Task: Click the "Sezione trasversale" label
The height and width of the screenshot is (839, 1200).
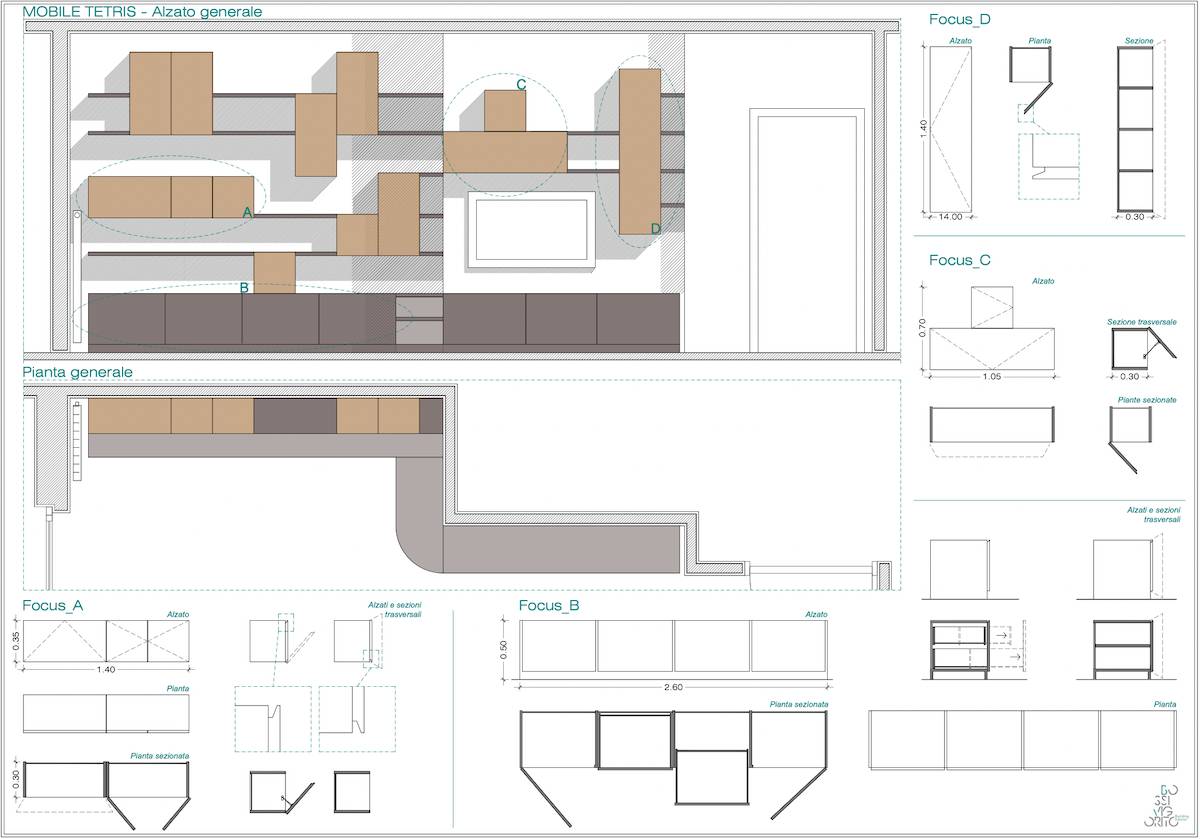Action: pyautogui.click(x=1142, y=322)
